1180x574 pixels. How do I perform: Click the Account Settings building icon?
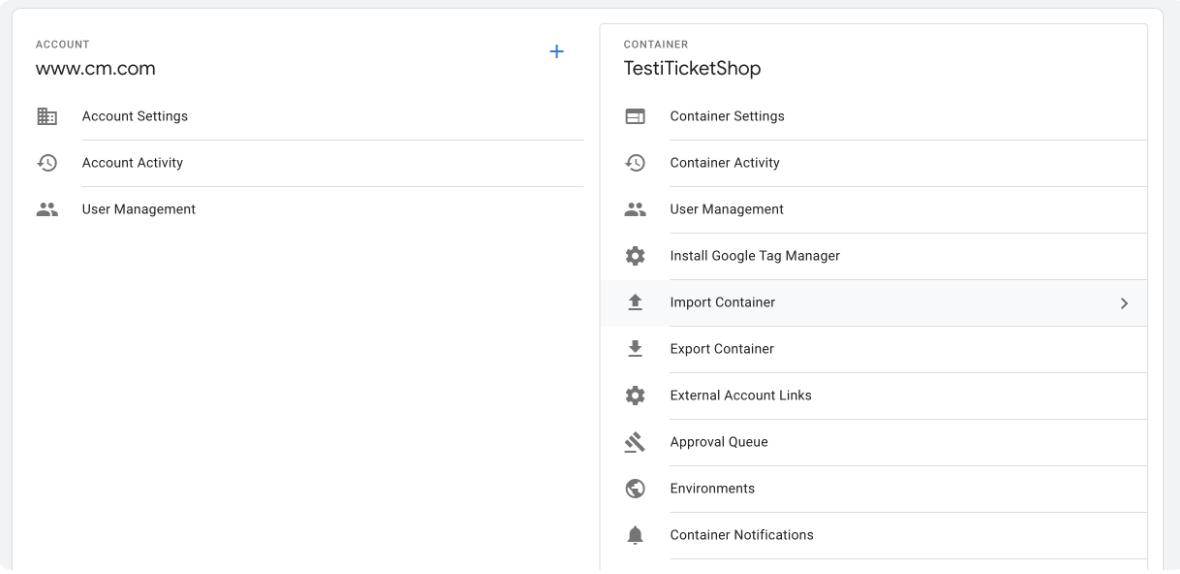pos(46,117)
